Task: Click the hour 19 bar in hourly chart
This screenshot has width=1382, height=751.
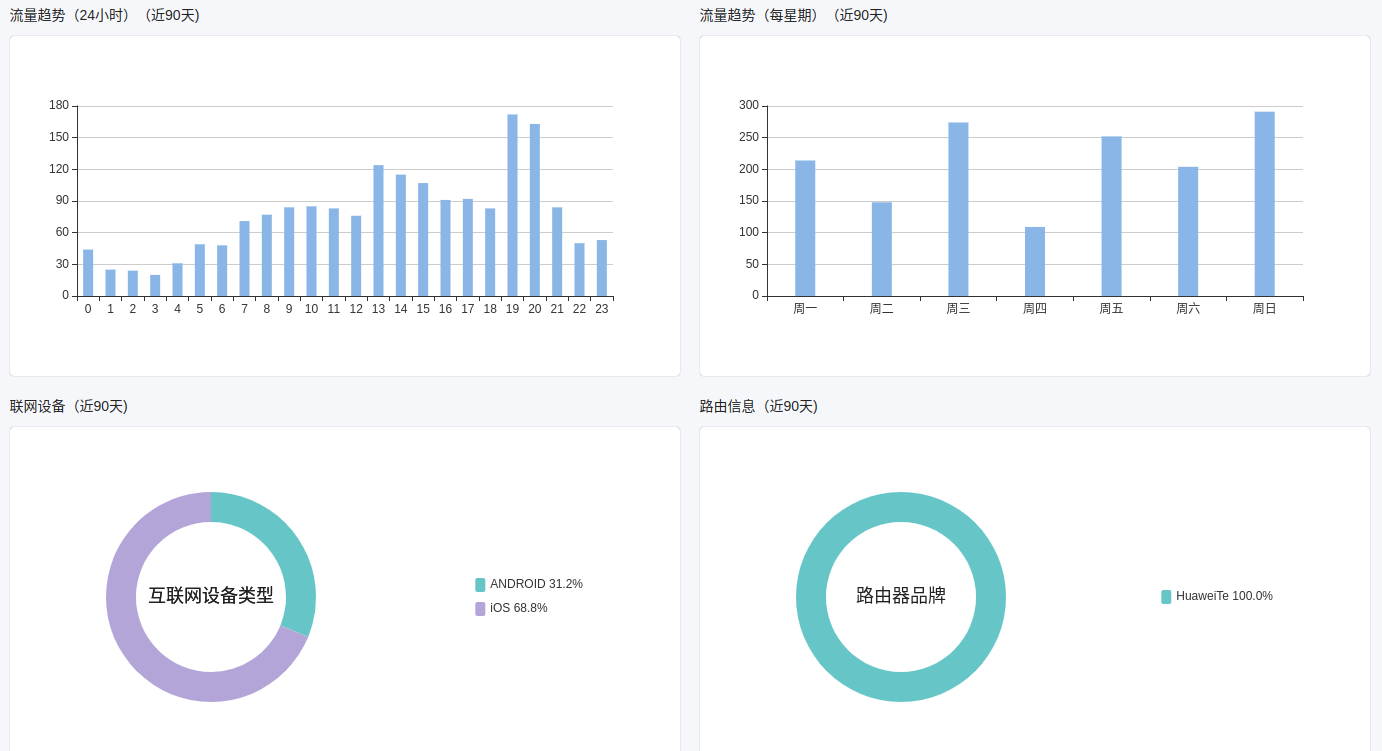Action: [512, 205]
